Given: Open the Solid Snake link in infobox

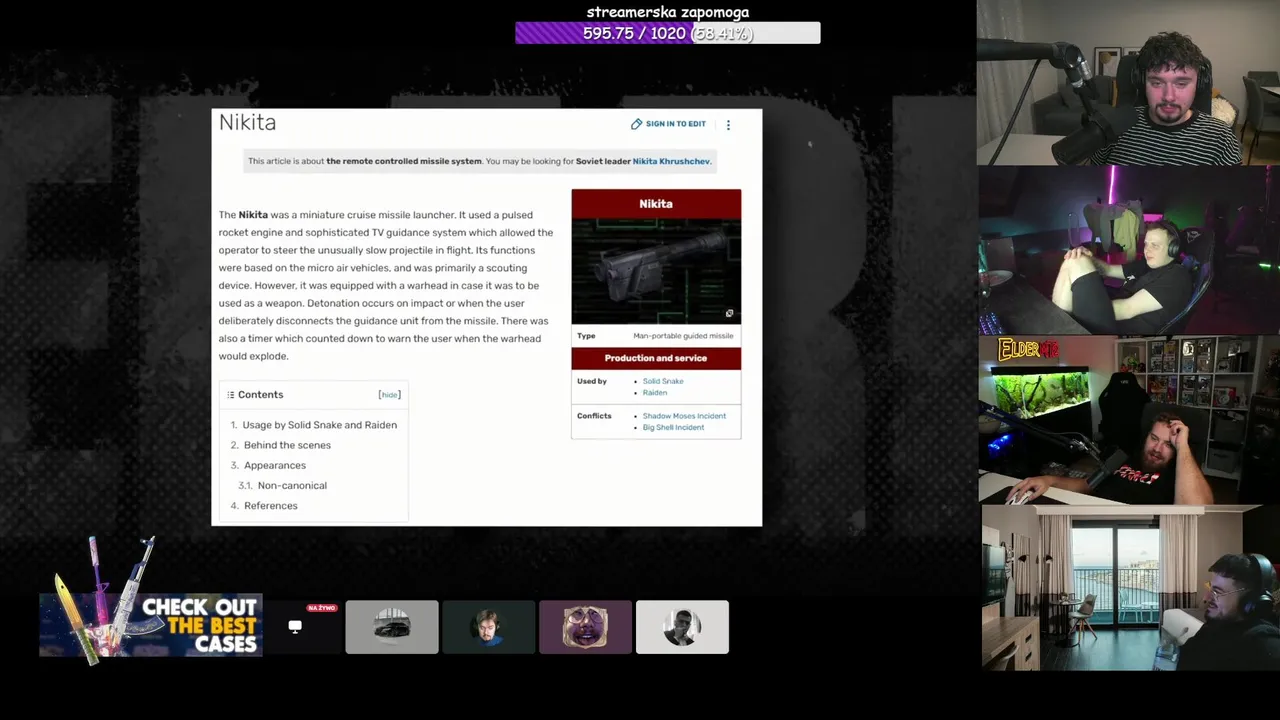Looking at the screenshot, I should coord(663,381).
